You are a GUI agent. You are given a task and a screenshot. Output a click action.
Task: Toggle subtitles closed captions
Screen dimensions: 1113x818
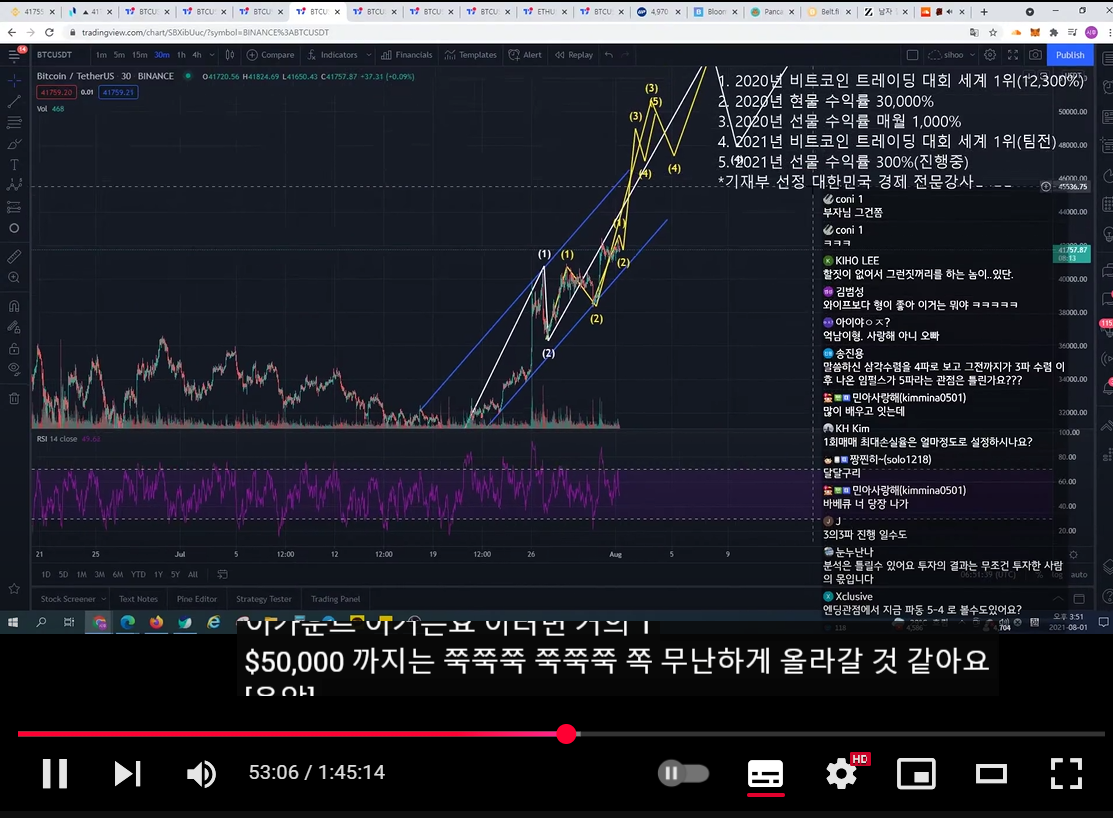coord(765,773)
